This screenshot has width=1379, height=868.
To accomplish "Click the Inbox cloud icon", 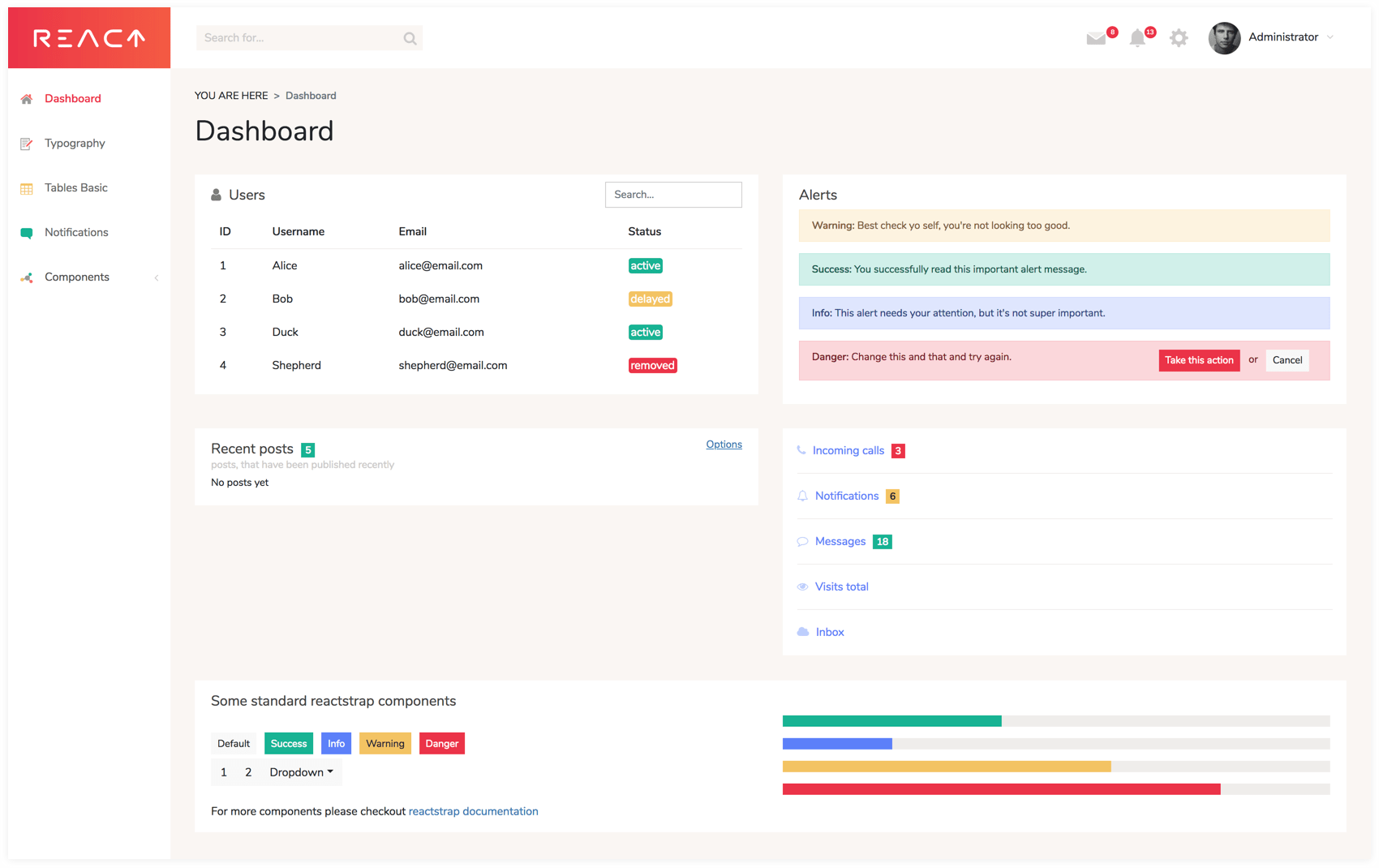I will pyautogui.click(x=802, y=631).
